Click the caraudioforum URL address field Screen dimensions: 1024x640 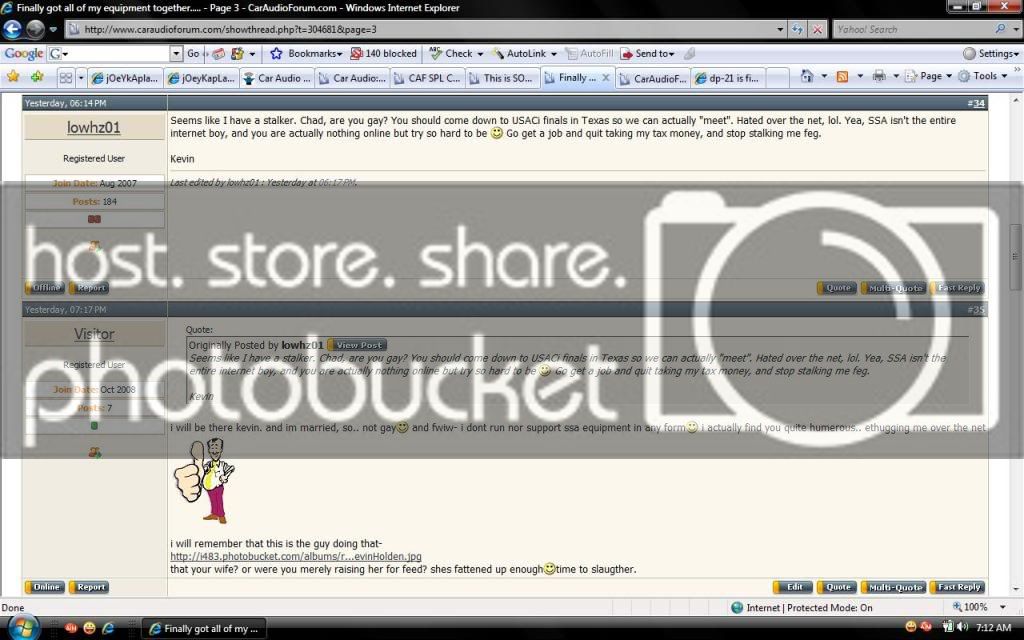pos(418,29)
